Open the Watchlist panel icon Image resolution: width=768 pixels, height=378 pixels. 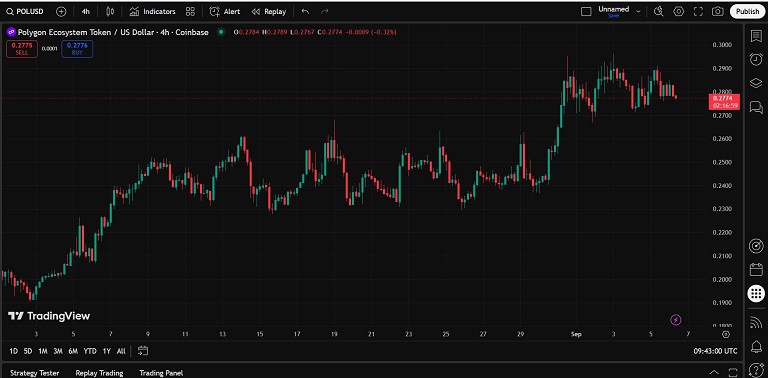point(756,35)
